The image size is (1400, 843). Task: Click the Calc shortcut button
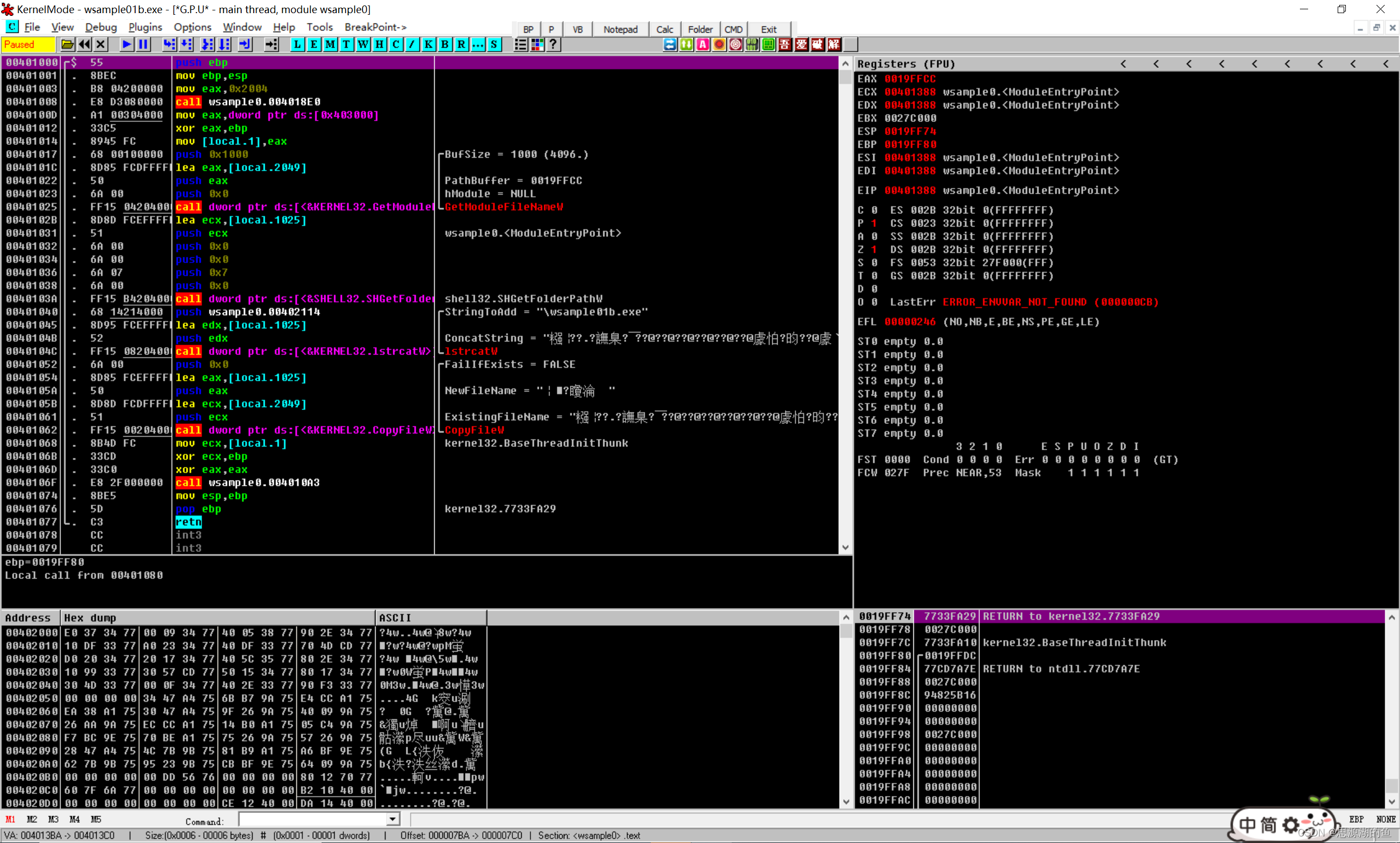click(x=664, y=29)
